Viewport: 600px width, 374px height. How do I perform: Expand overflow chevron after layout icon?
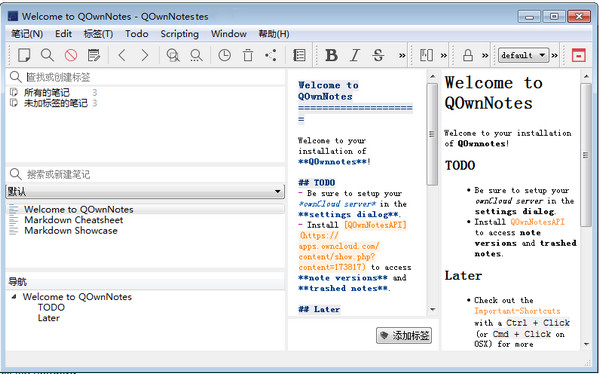[x=443, y=56]
